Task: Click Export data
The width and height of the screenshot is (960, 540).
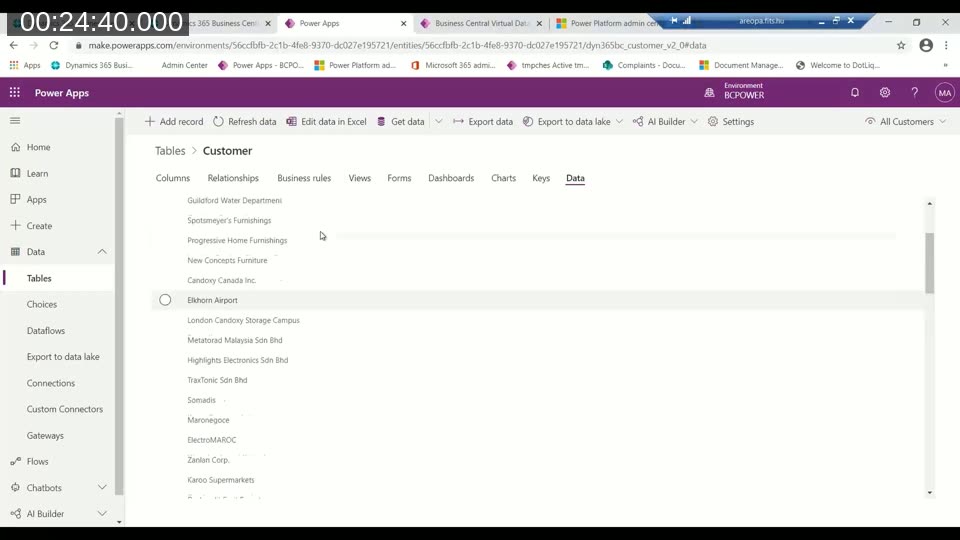Action: [x=483, y=122]
